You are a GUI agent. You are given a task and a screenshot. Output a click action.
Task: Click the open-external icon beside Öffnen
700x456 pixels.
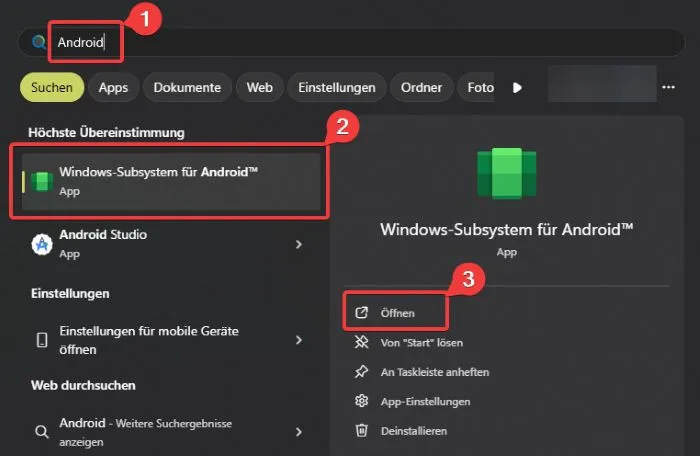362,313
